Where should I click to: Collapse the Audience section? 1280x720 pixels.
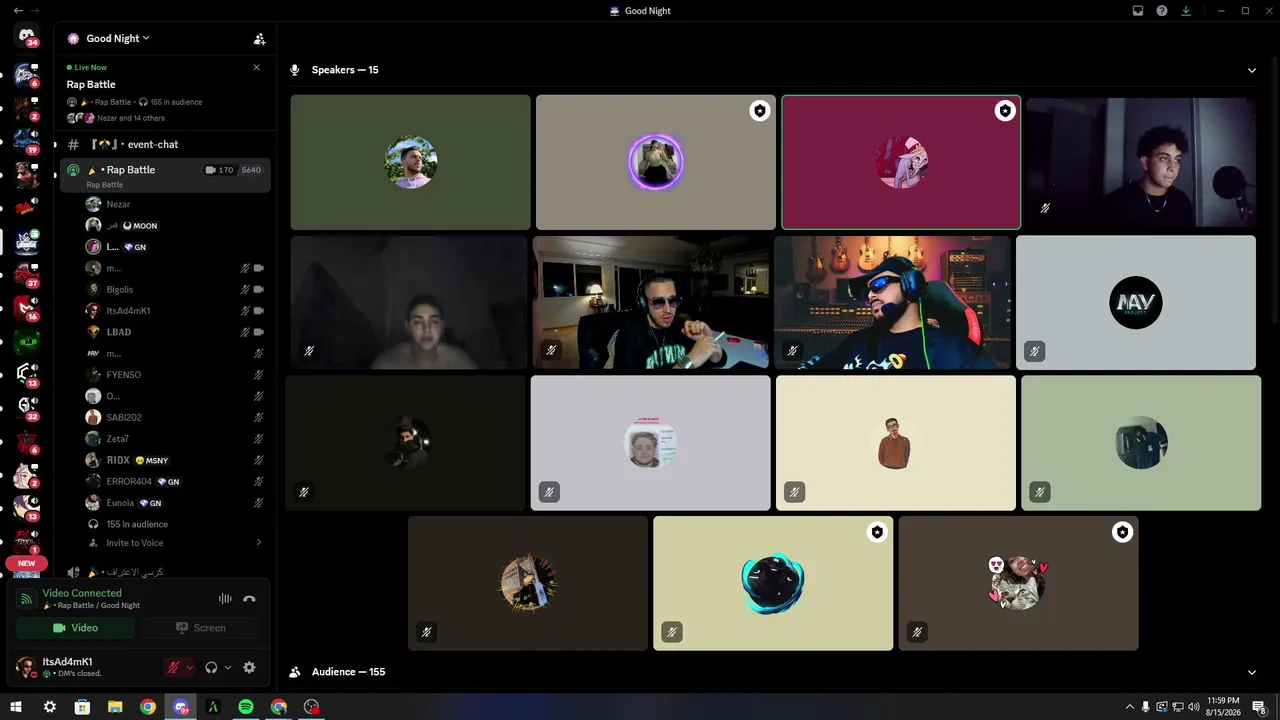(1252, 672)
